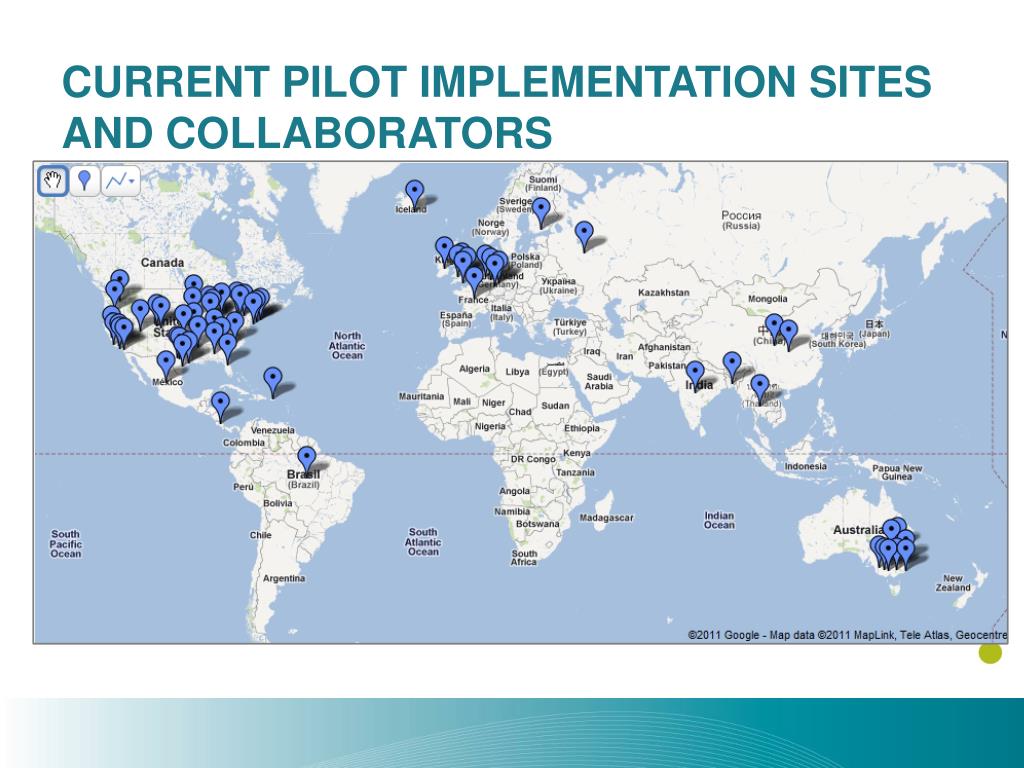Image resolution: width=1024 pixels, height=768 pixels.
Task: Click the "España (Spain)" map label
Action: [456, 319]
